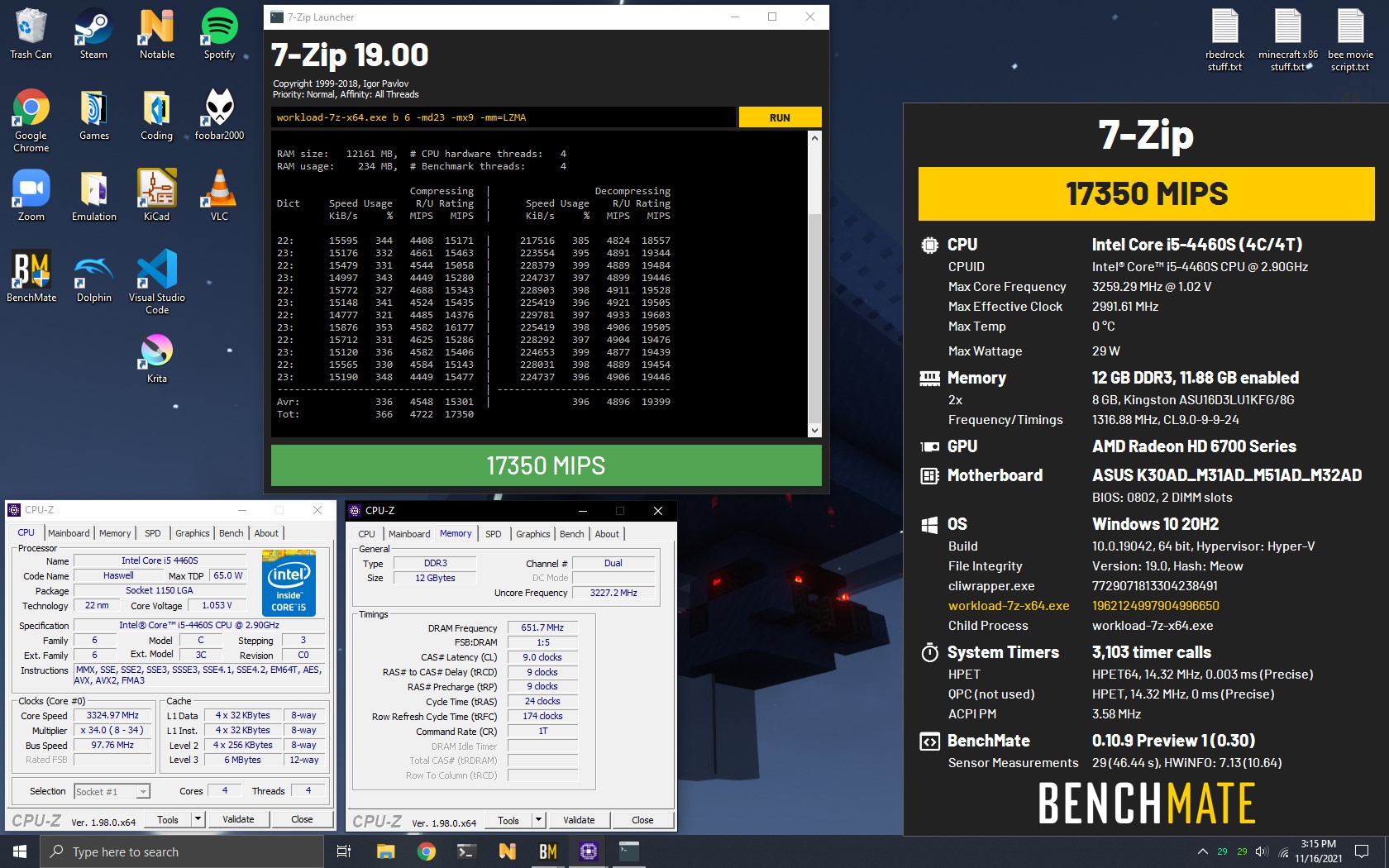Image resolution: width=1389 pixels, height=868 pixels.
Task: Switch to Chrome in the taskbar
Action: point(426,851)
